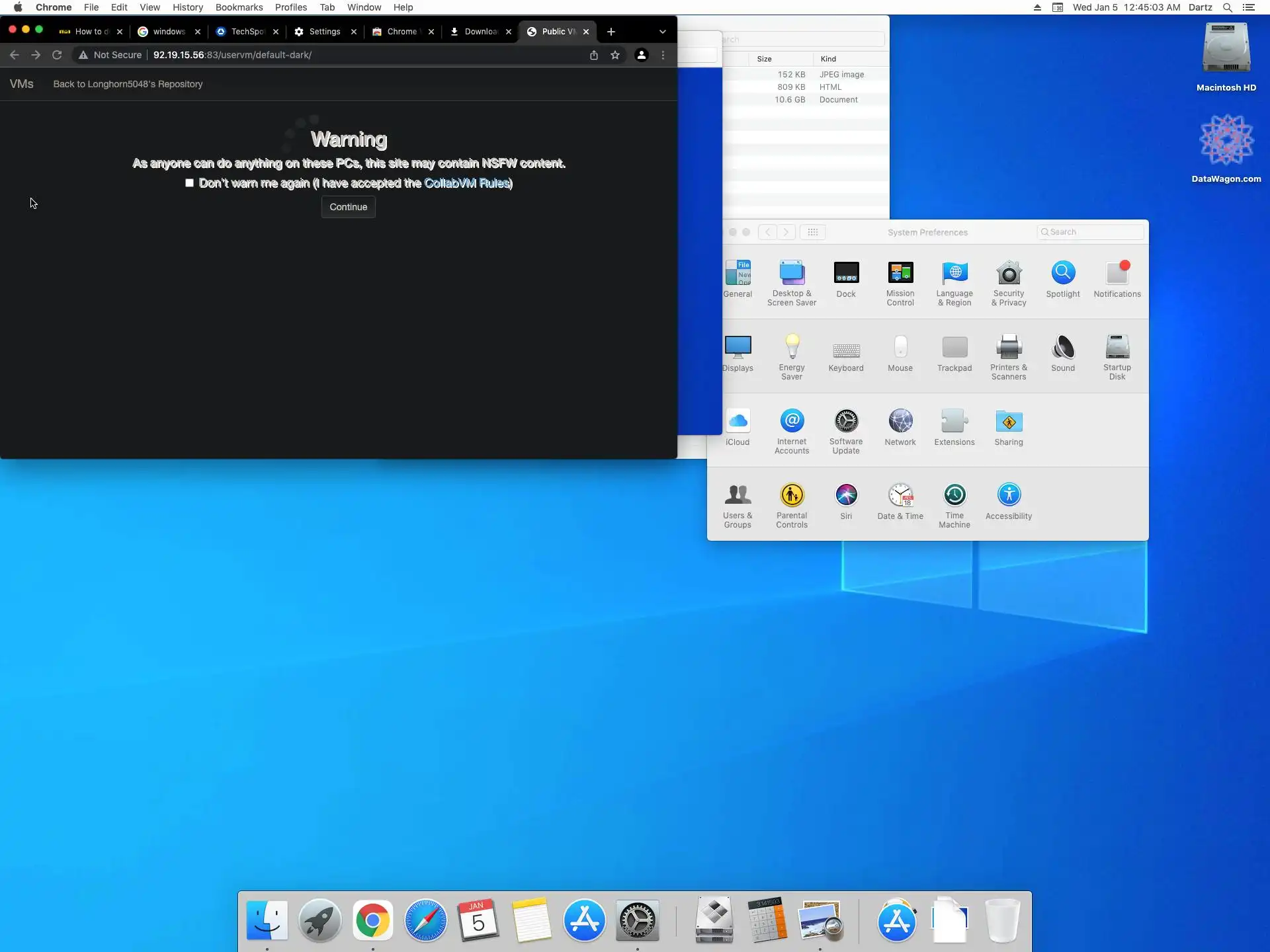
Task: Open the Bookmarks menu
Action: click(x=239, y=7)
